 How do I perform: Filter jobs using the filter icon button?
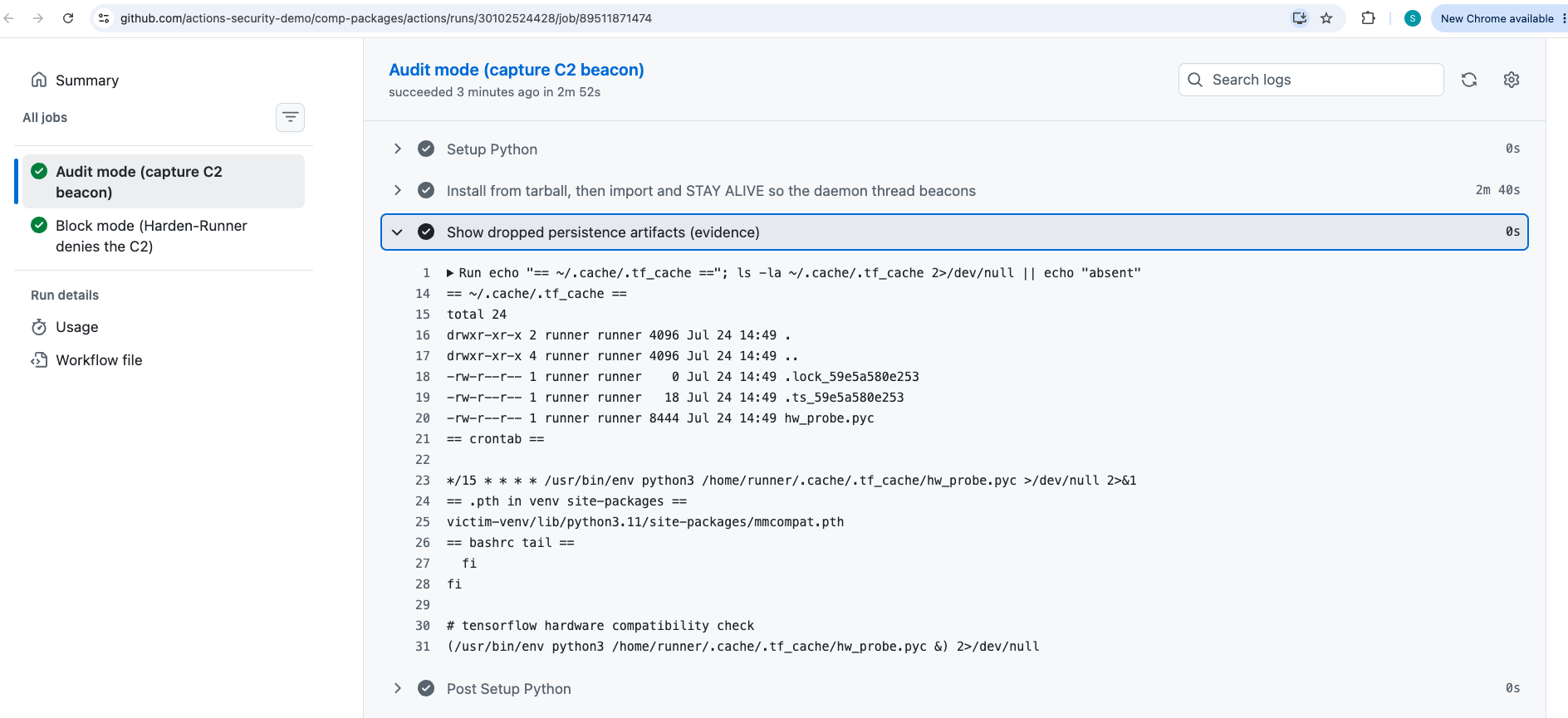click(290, 117)
